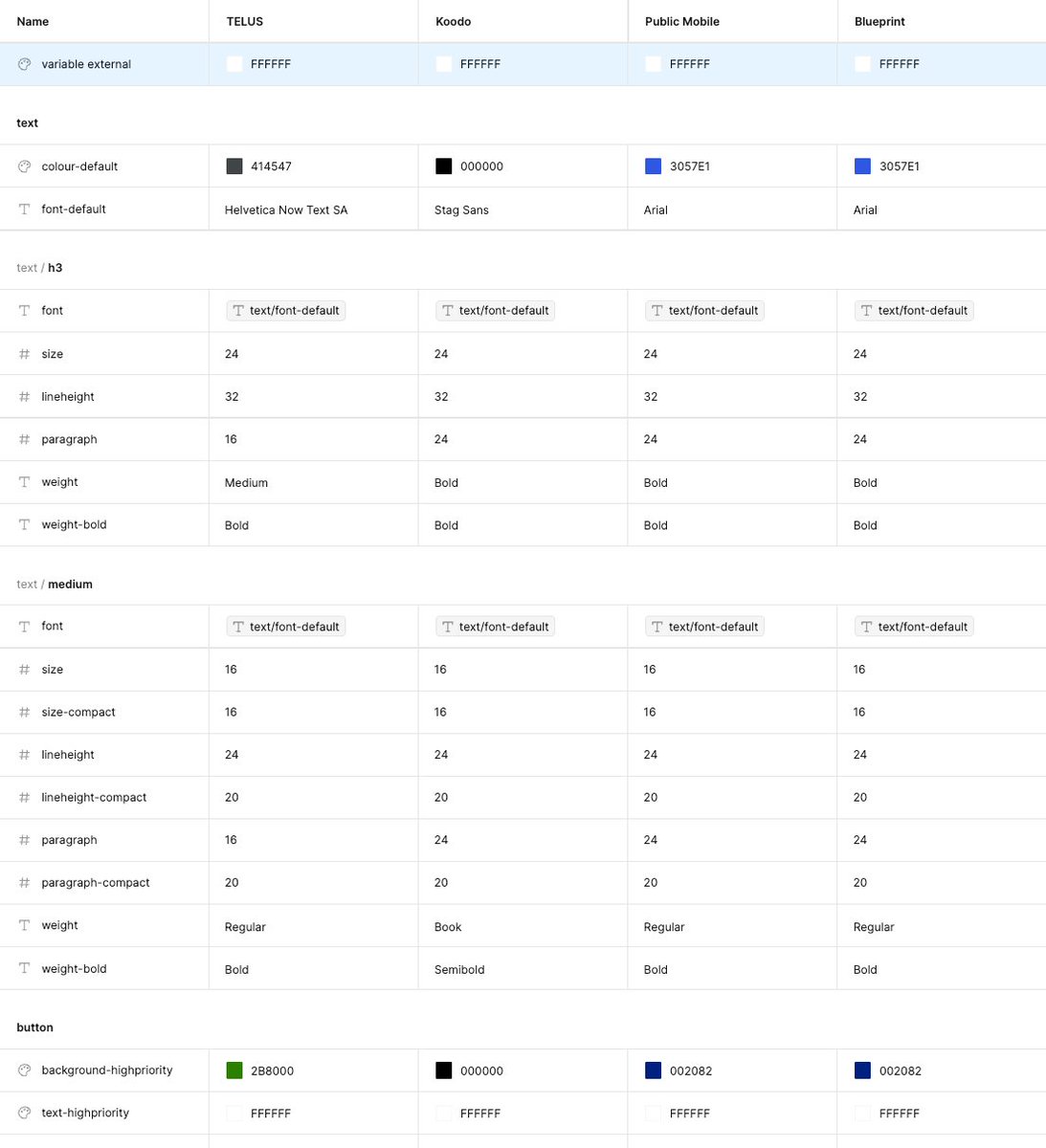Screen dimensions: 1046x1148
Task: Click the T icon beside h3 font variable
Action: 25,311
